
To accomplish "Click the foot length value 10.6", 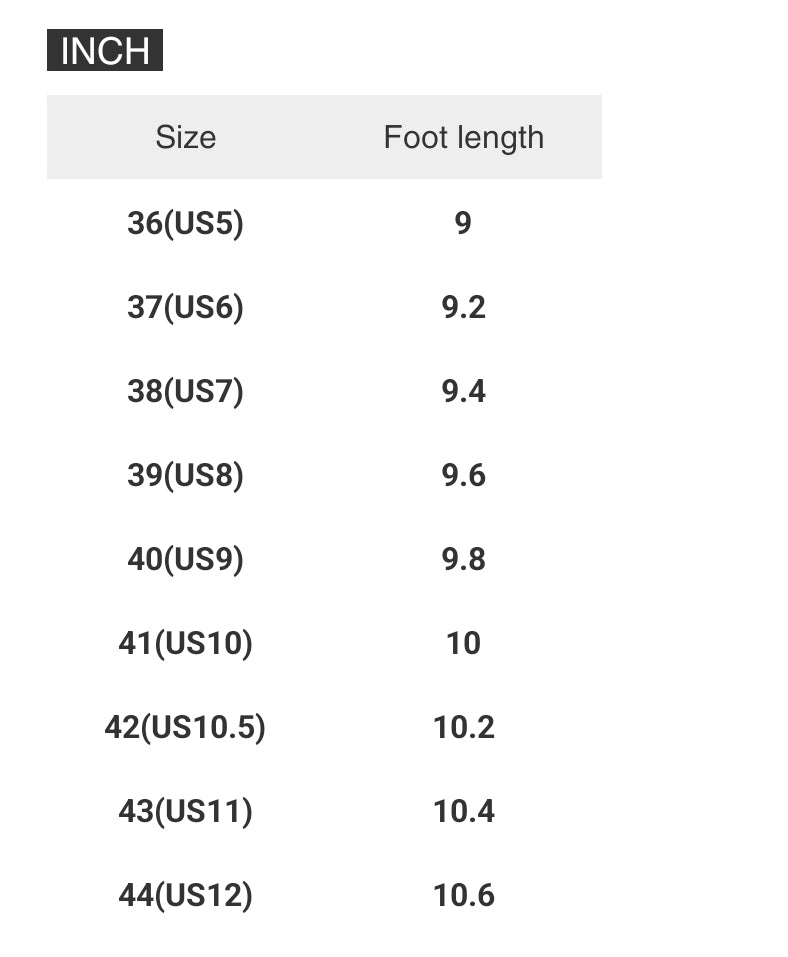I will [463, 895].
